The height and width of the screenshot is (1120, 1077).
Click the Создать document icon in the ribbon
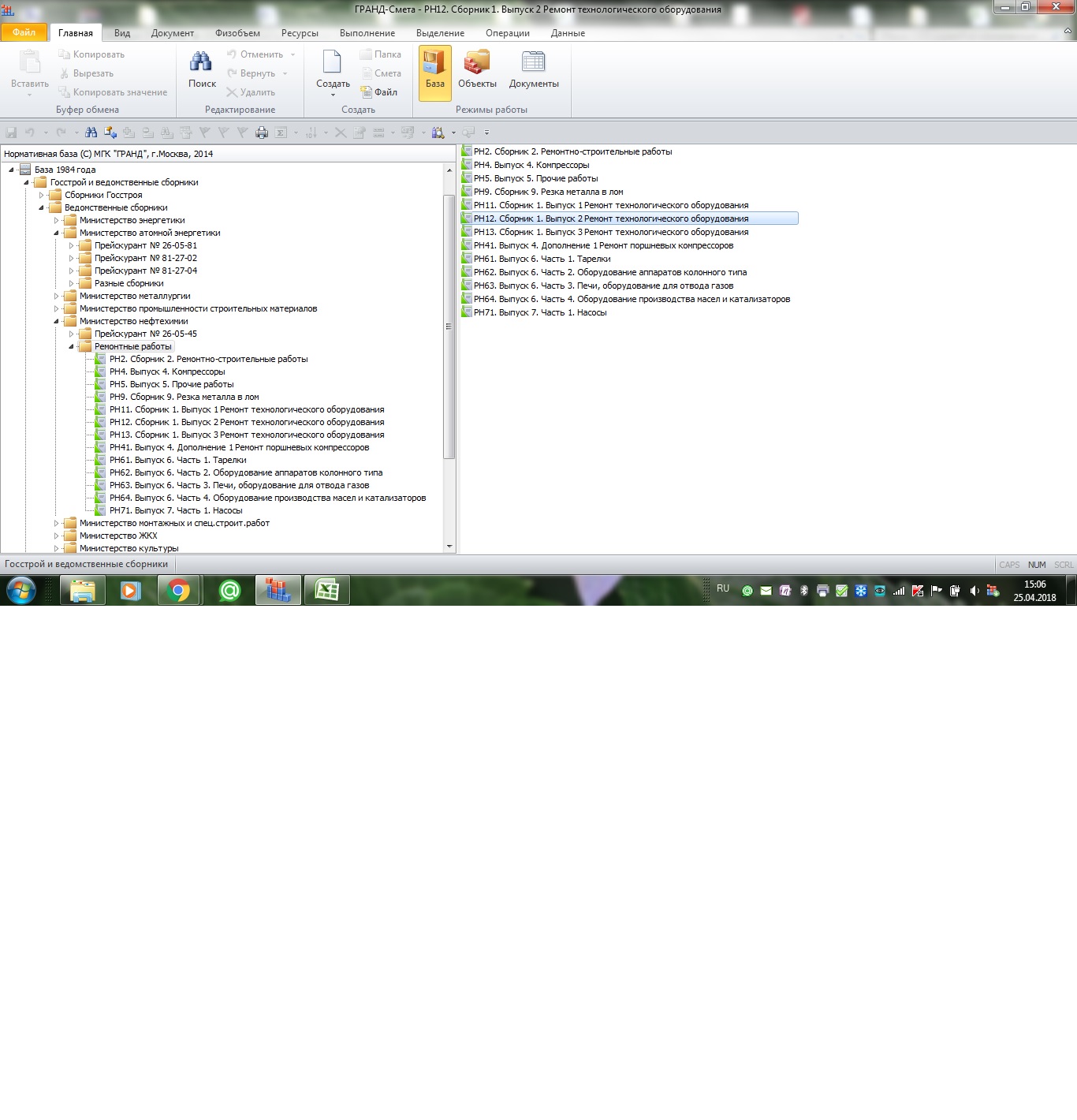point(333,62)
